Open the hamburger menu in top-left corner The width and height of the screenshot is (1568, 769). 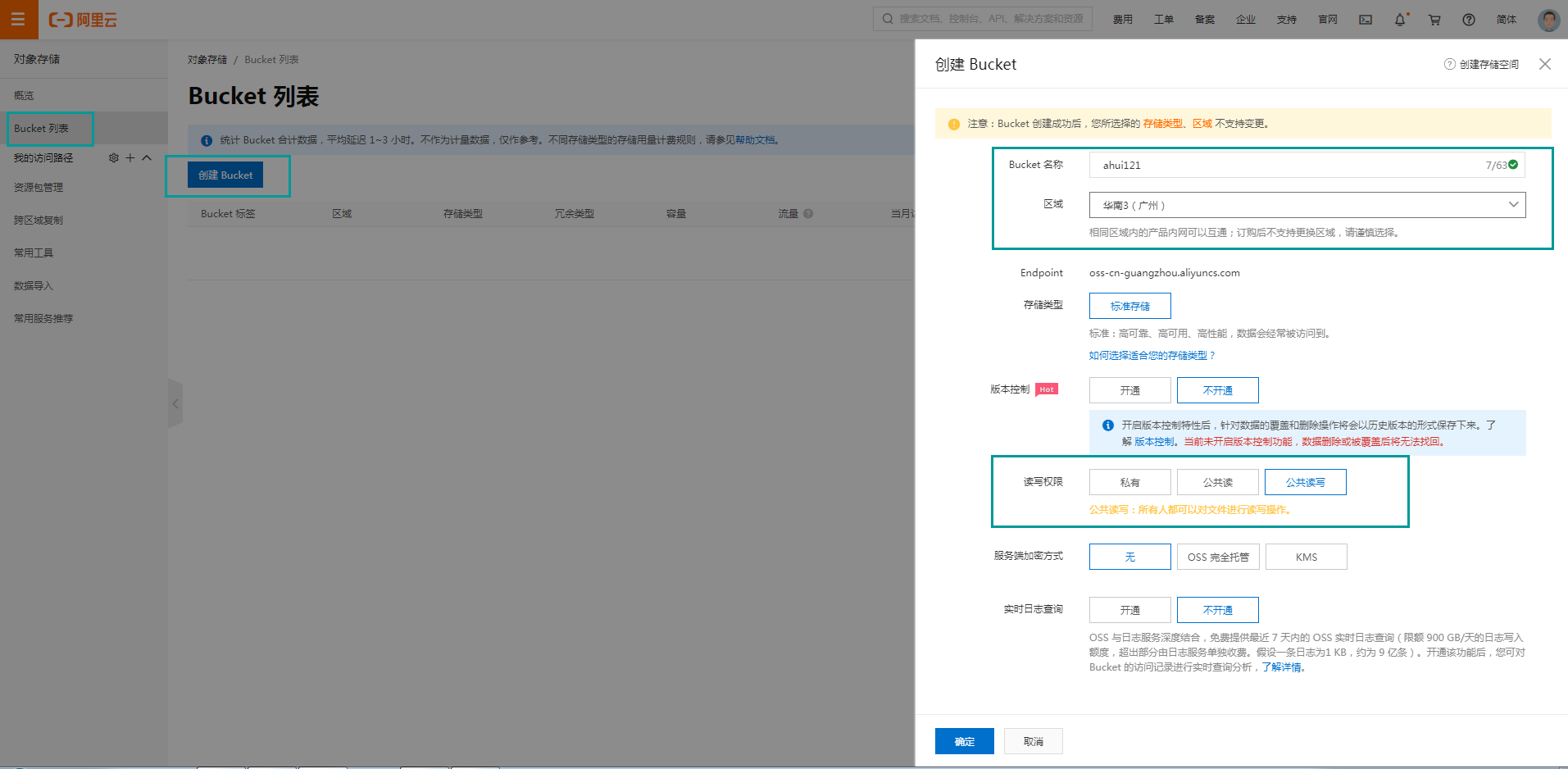[x=18, y=19]
